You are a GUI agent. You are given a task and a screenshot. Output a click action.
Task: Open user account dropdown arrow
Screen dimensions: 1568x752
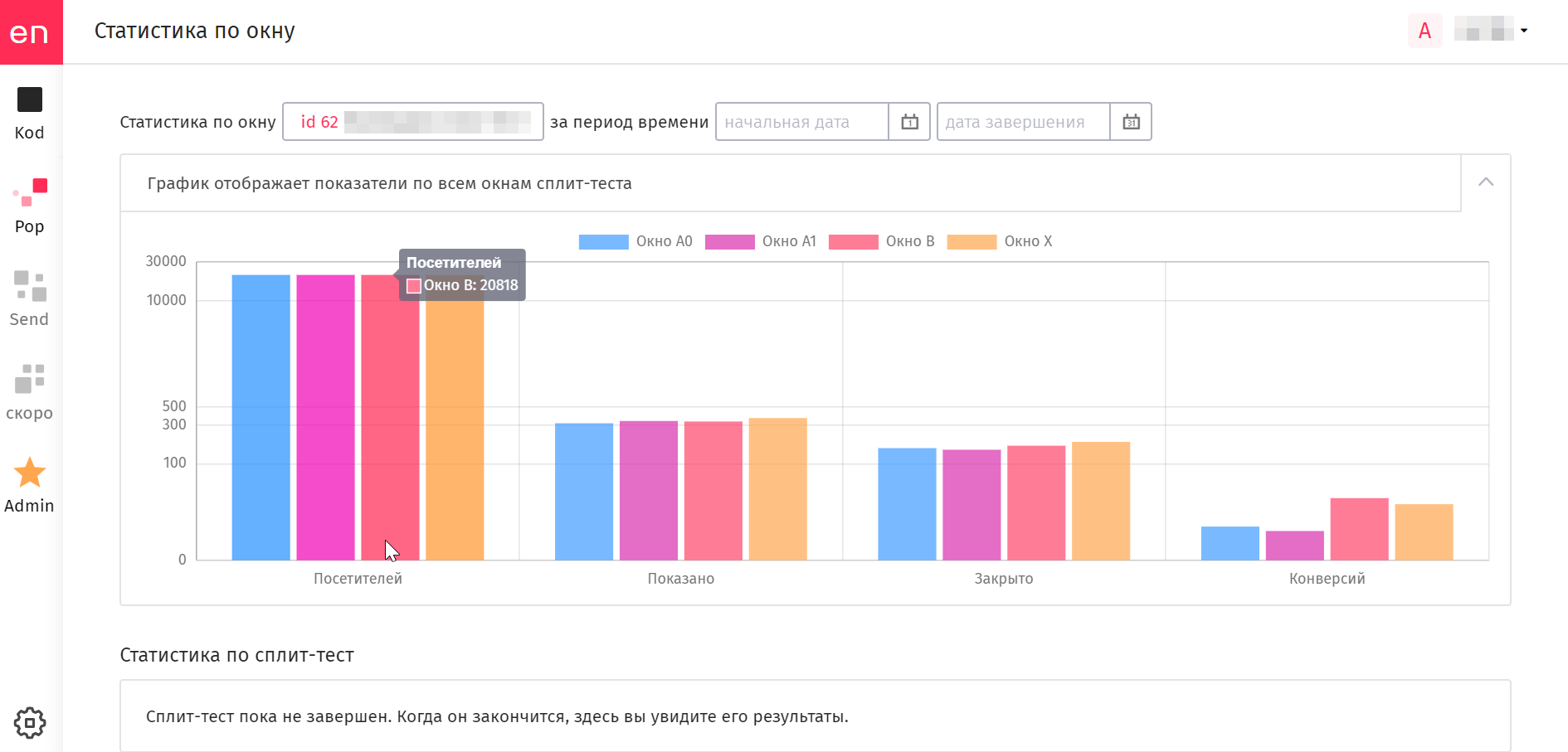pyautogui.click(x=1524, y=31)
